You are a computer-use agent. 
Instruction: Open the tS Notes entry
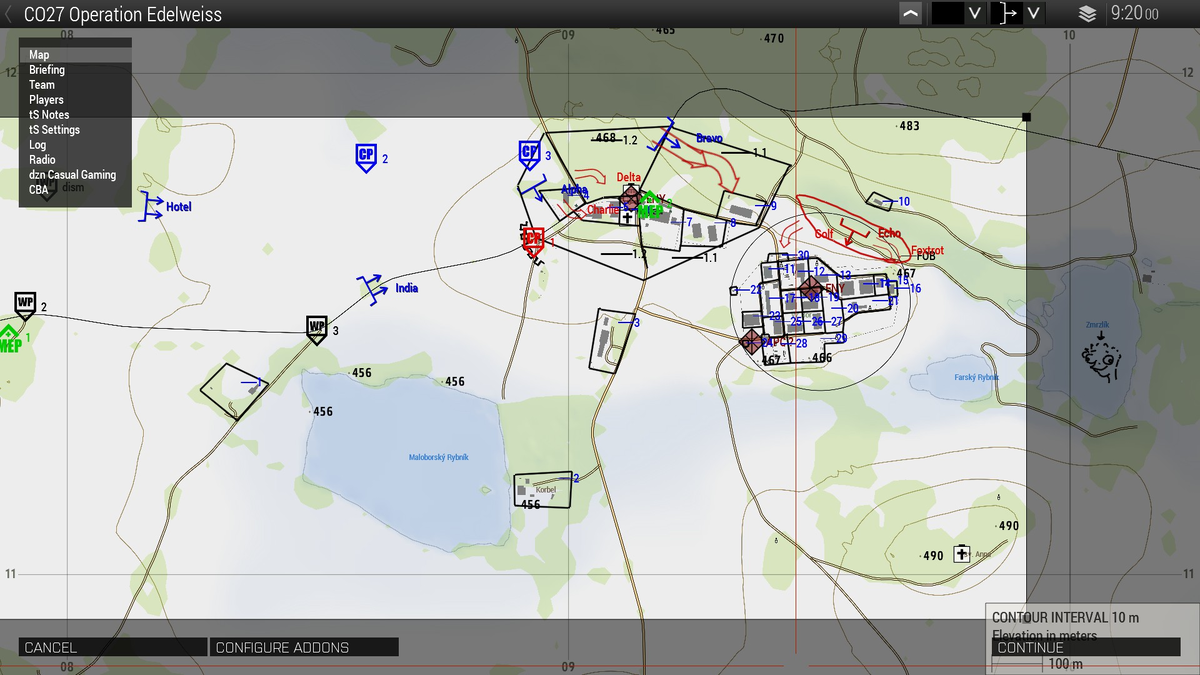coord(75,115)
